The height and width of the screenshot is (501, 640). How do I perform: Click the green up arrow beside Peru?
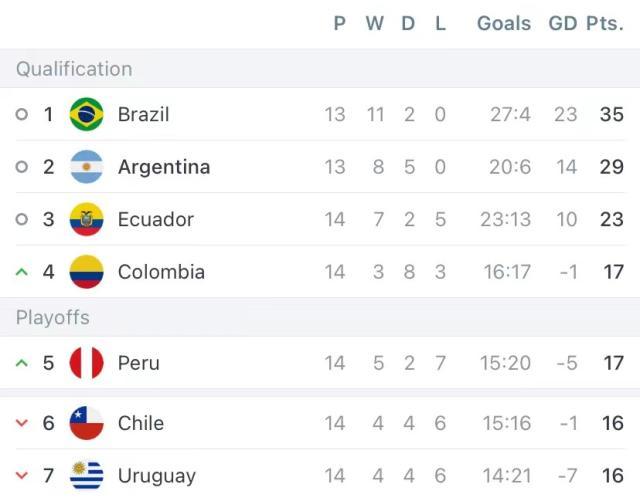click(x=22, y=363)
